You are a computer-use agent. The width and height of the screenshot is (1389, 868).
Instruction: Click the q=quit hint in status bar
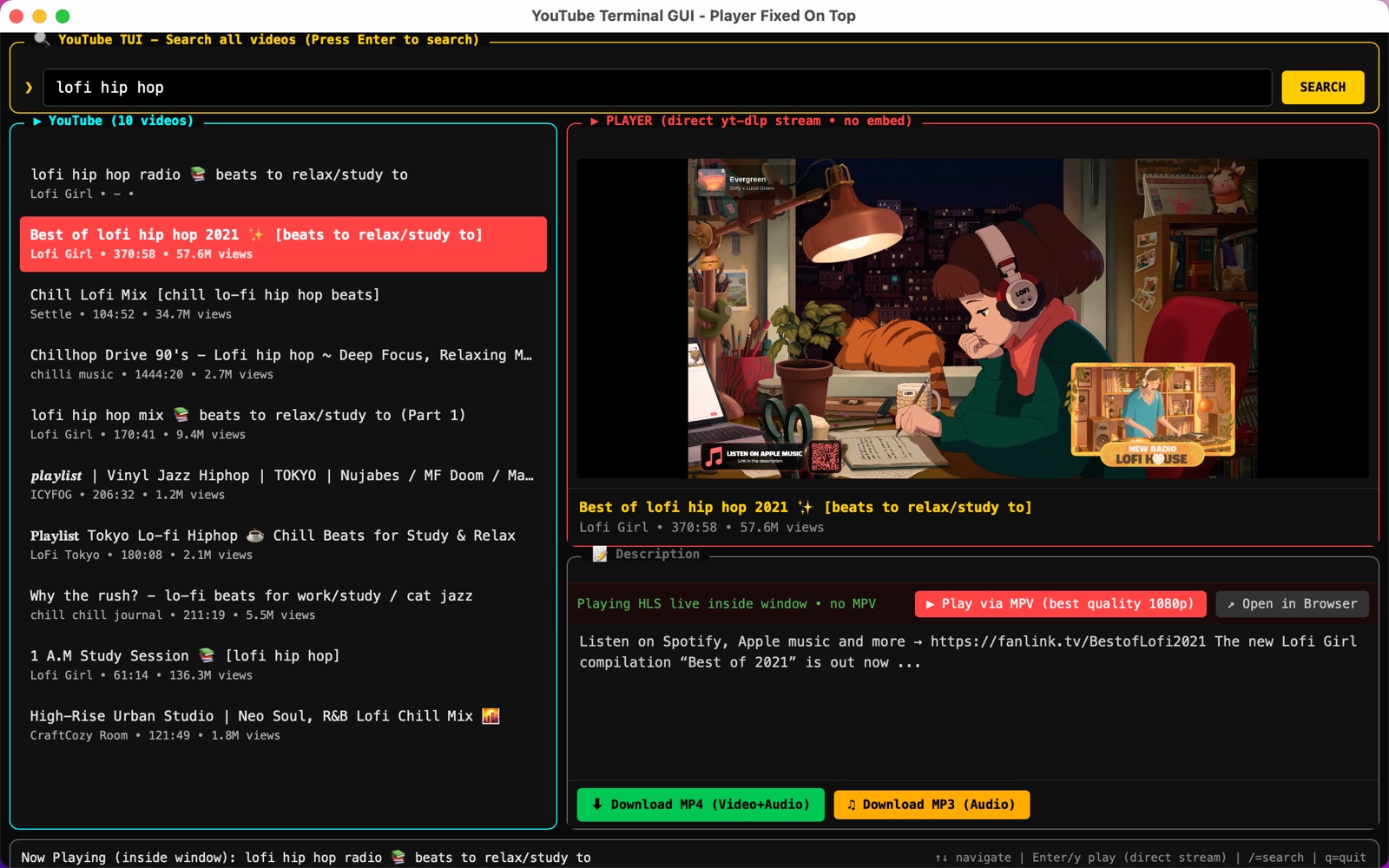point(1345,857)
